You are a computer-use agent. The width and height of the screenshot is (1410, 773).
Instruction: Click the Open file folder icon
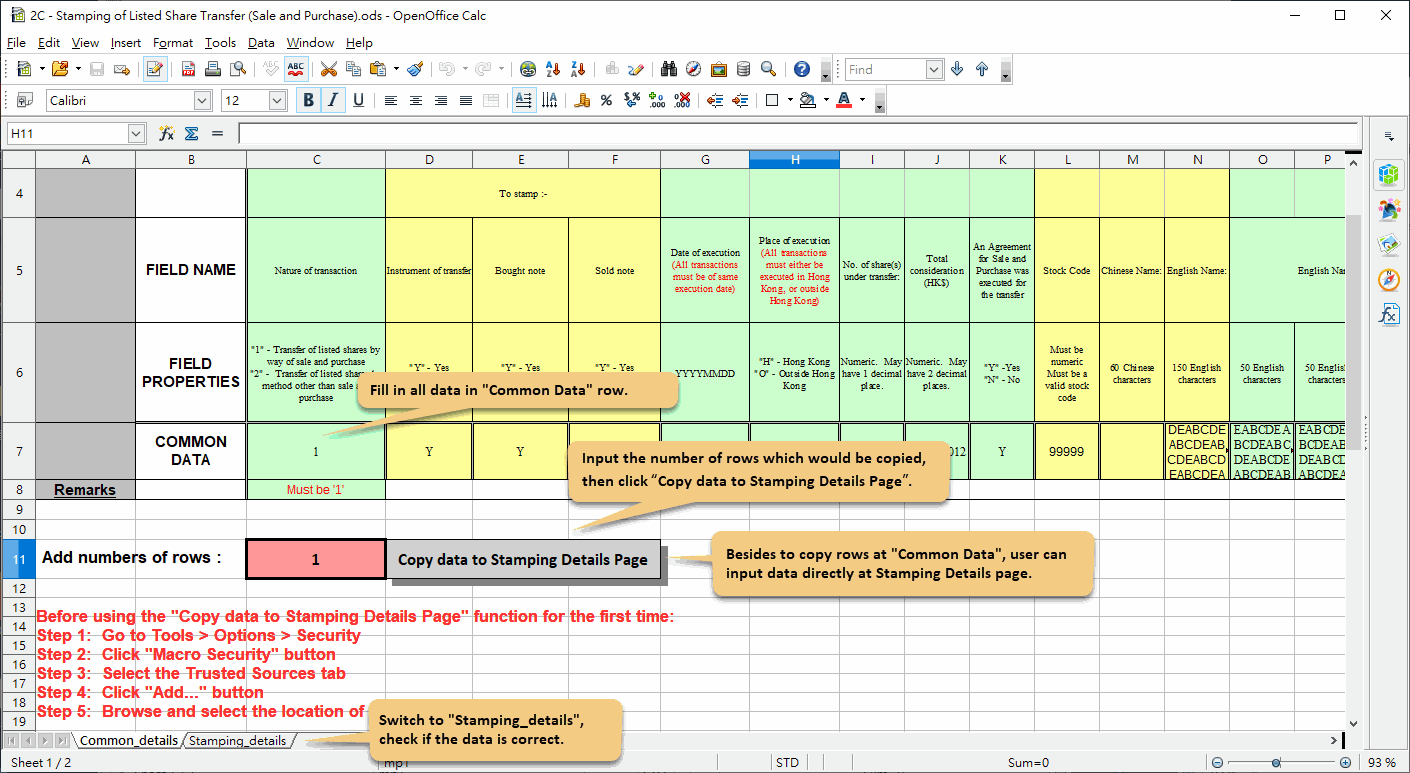60,69
